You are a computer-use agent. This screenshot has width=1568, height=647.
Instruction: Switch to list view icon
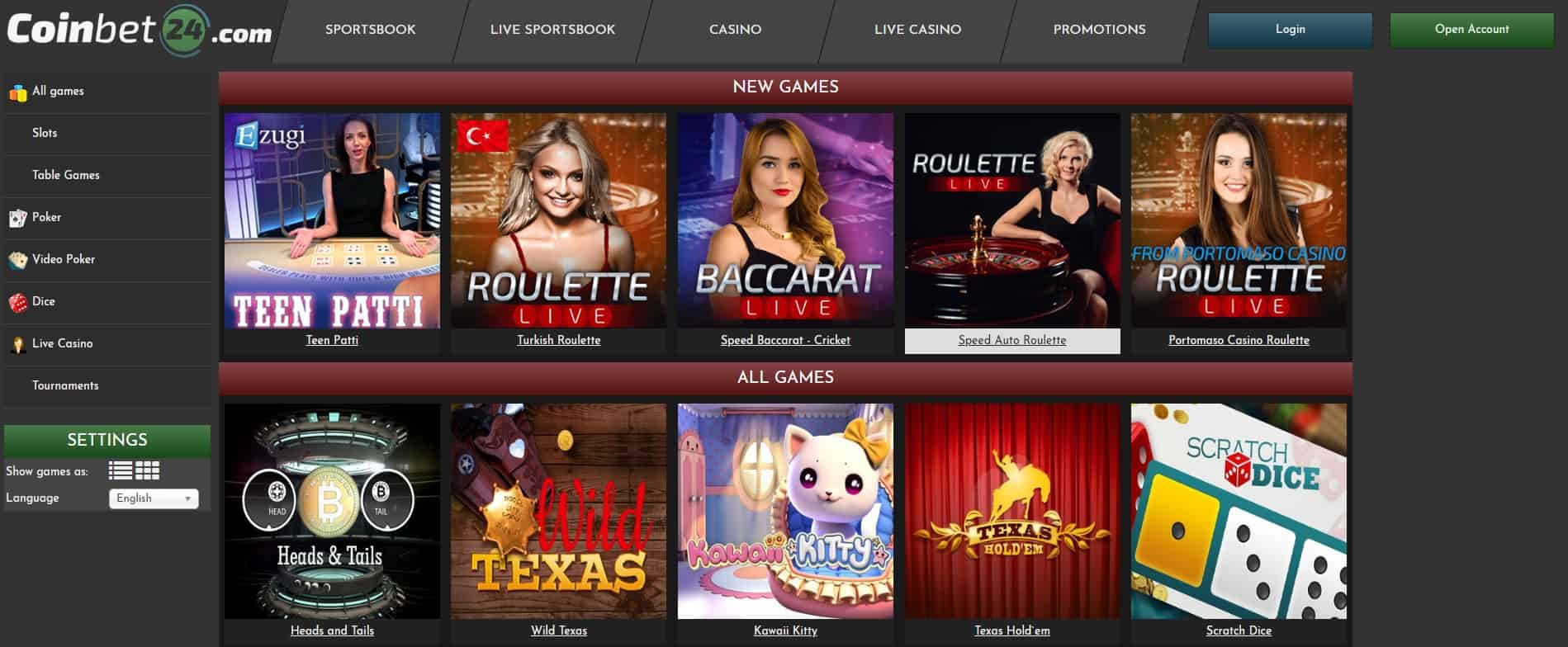[121, 471]
